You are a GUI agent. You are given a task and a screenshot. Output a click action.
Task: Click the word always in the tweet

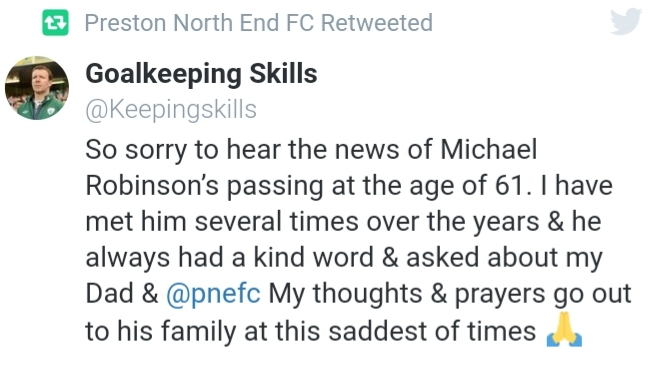coord(128,258)
